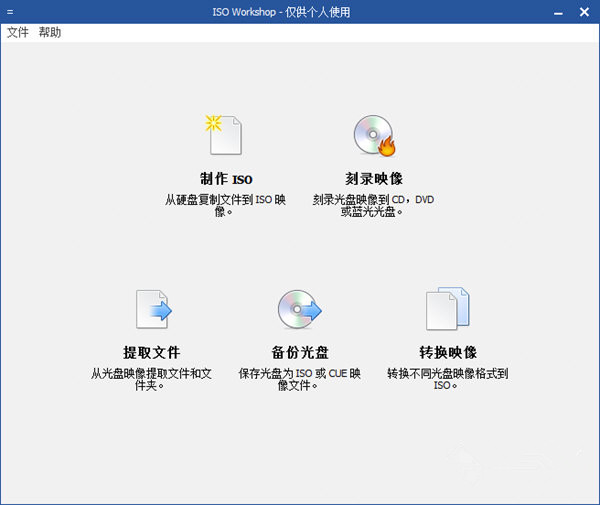
Task: Minimize the ISO Workshop window
Action: tap(558, 12)
